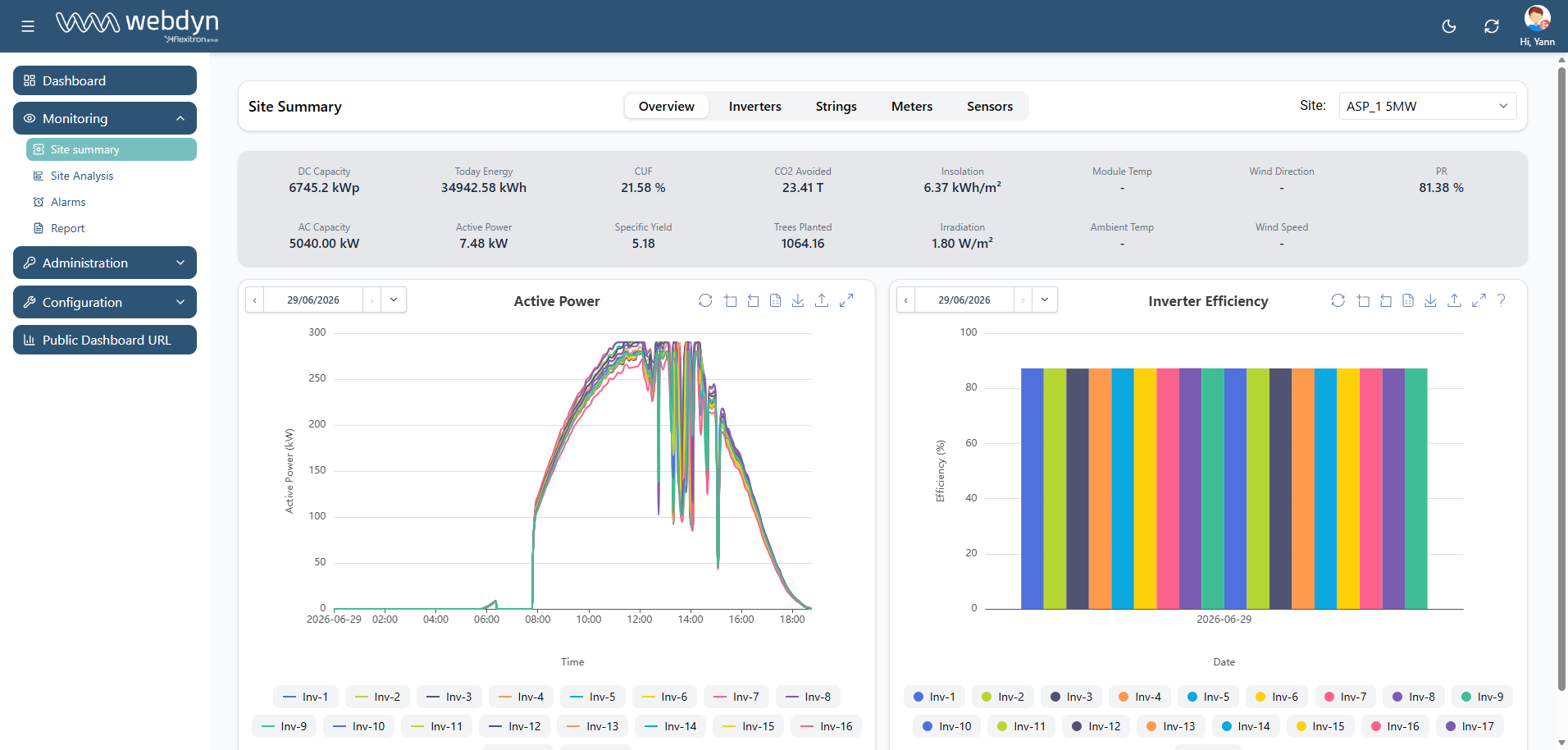Open the hamburger sidebar menu

[28, 26]
